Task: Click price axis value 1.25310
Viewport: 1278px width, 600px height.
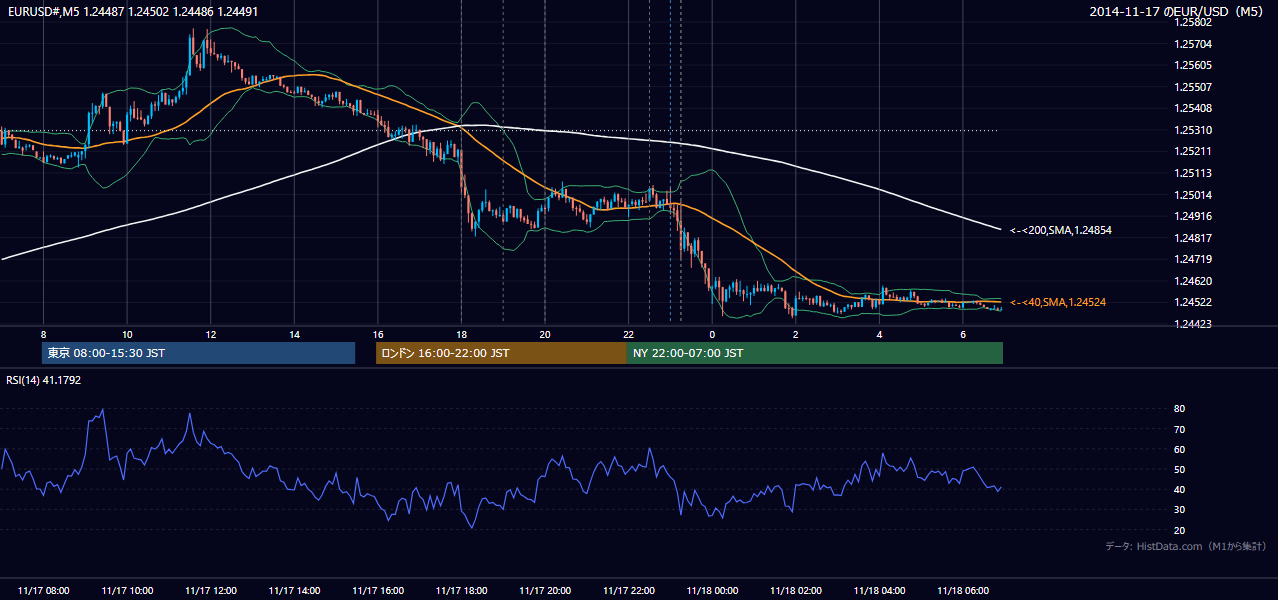Action: coord(1194,130)
